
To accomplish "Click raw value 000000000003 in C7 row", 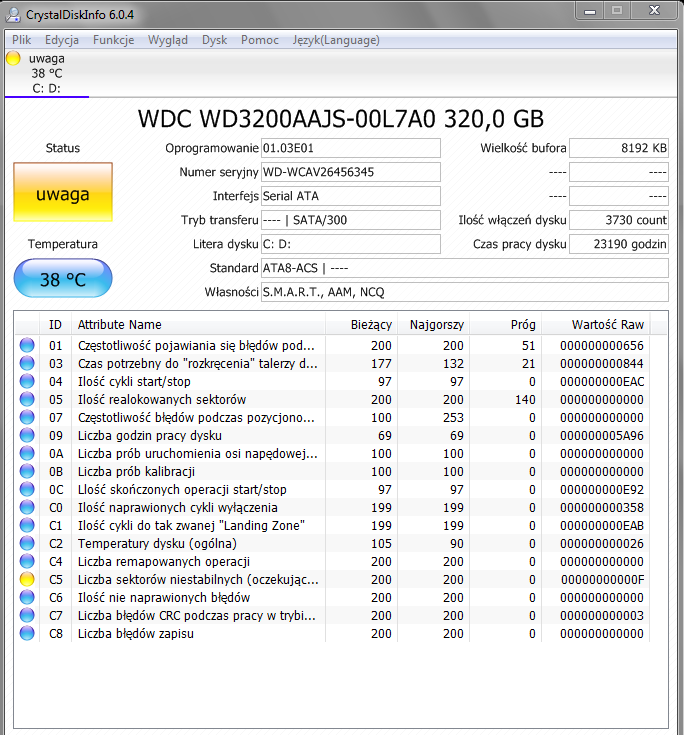I will click(602, 616).
